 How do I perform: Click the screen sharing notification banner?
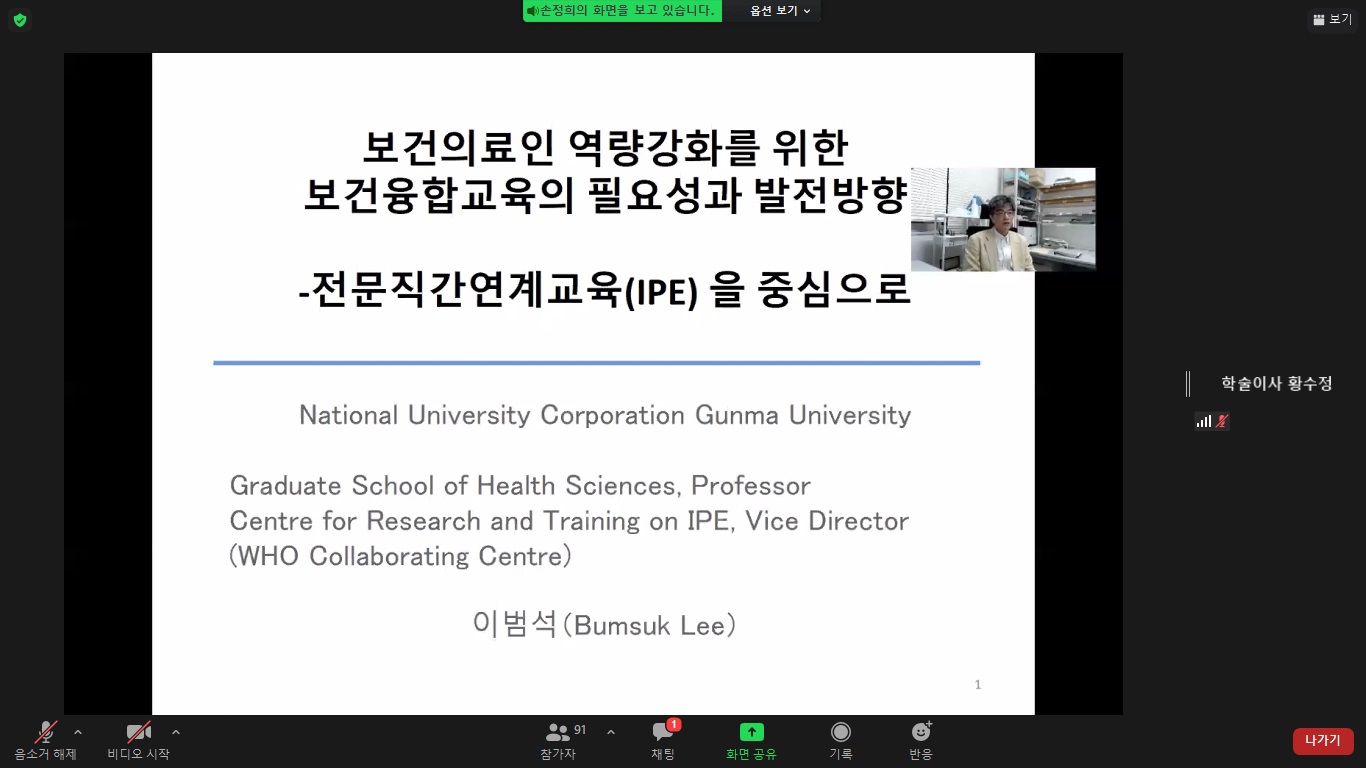coord(622,11)
